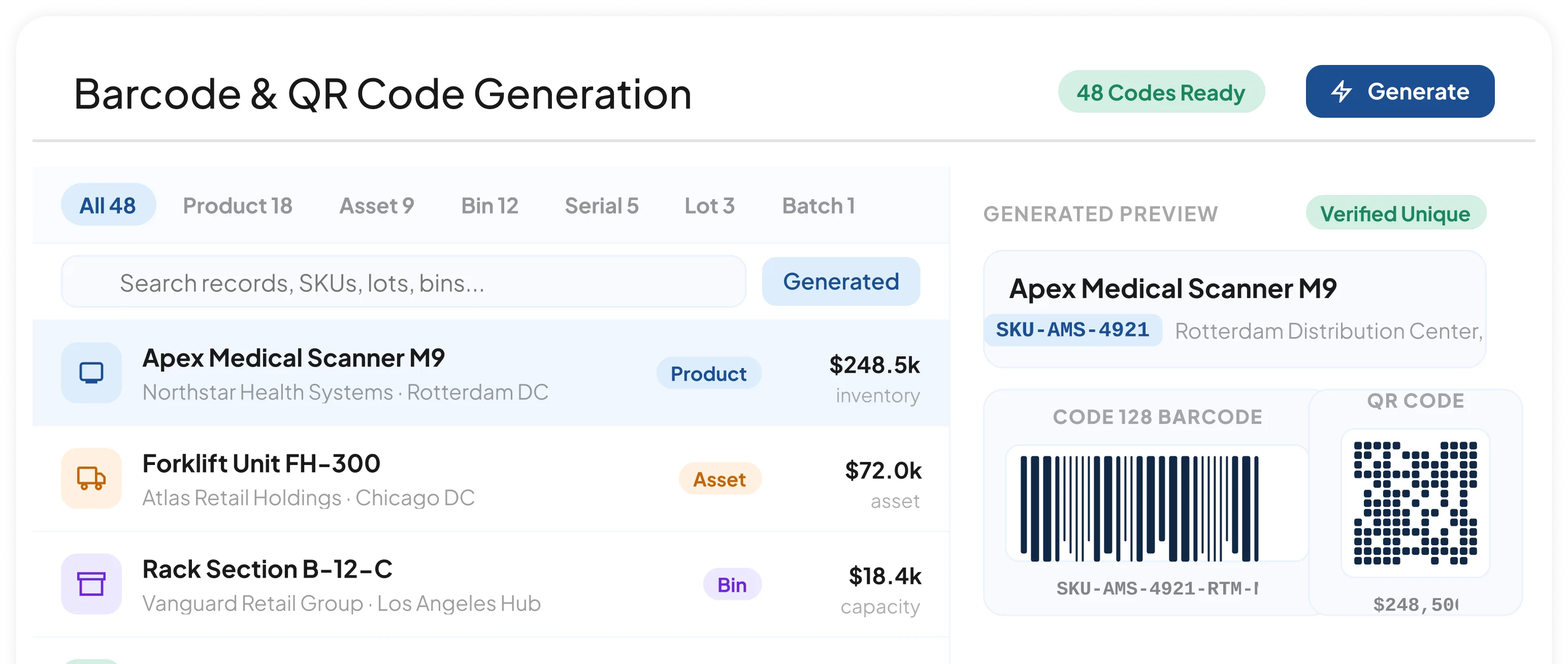Click the lightning bolt icon in Generate

(x=1341, y=91)
